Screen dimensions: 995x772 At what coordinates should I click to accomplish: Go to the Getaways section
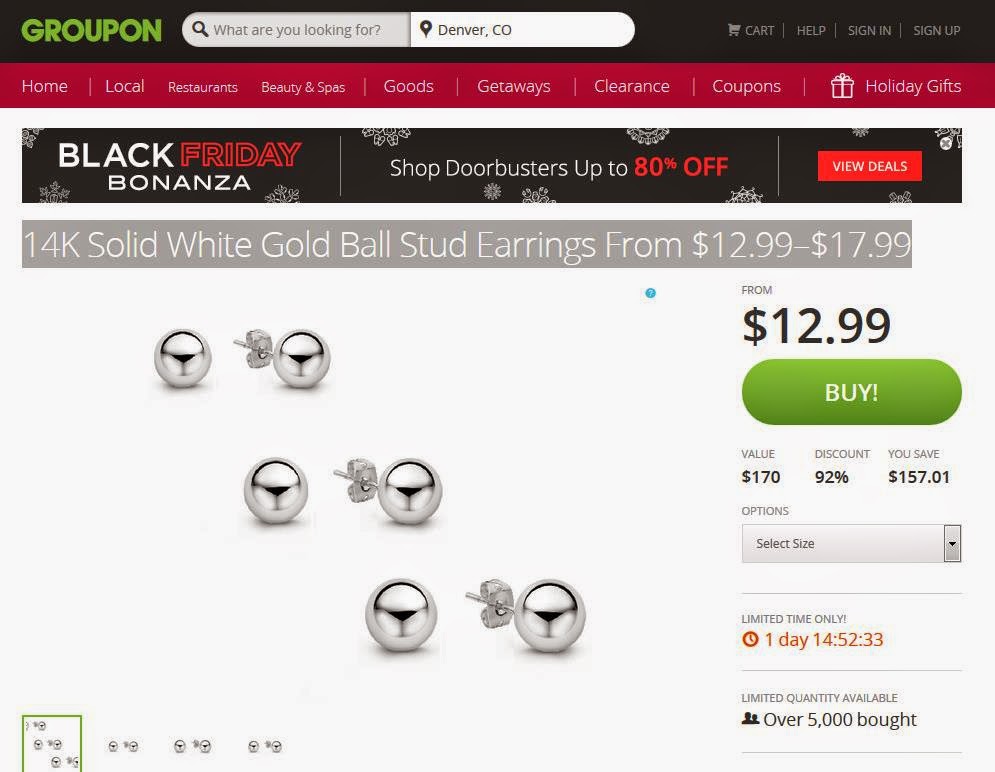(513, 86)
